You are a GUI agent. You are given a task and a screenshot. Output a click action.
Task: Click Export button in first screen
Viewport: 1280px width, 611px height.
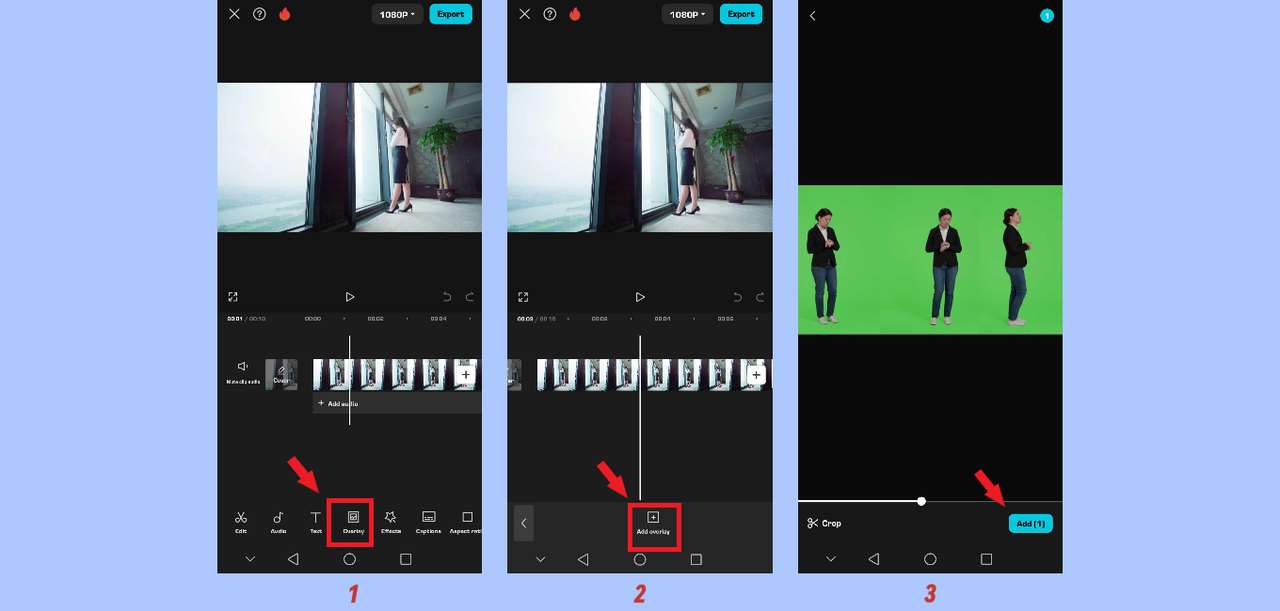click(x=451, y=14)
